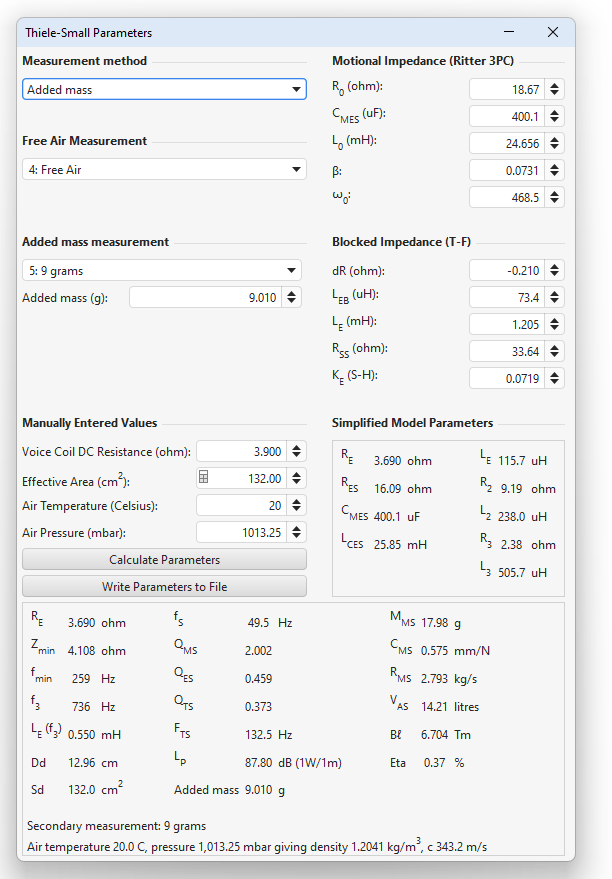Click the CMES (uF) value field
Image resolution: width=612 pixels, height=879 pixels.
(507, 117)
